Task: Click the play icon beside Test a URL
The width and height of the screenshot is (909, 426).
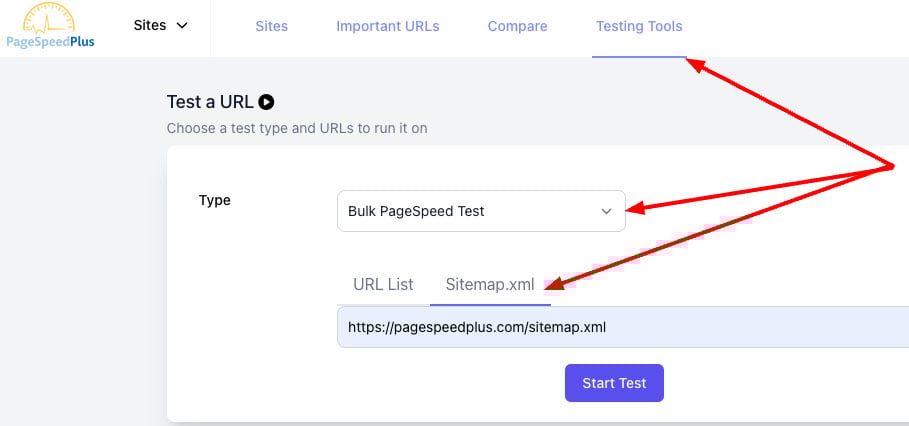Action: pyautogui.click(x=266, y=101)
